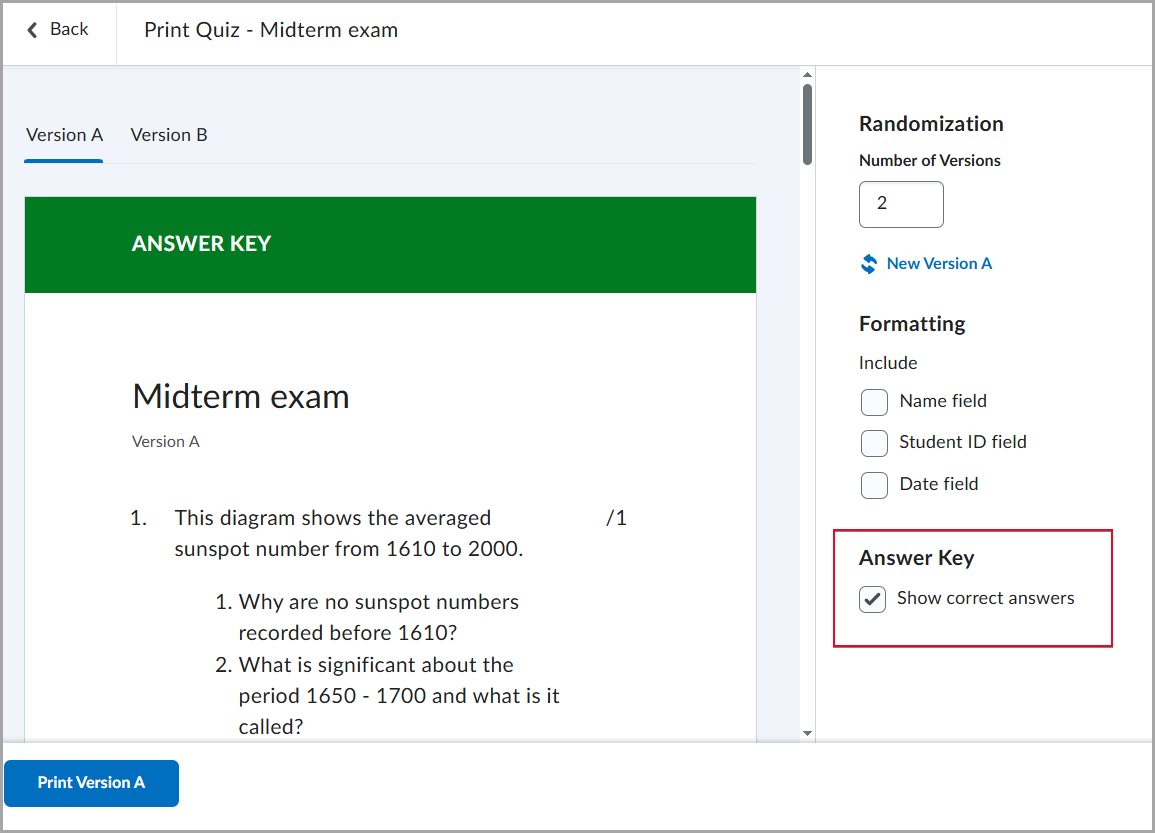Viewport: 1155px width, 833px height.
Task: Click the Print Version A button
Action: [x=91, y=783]
